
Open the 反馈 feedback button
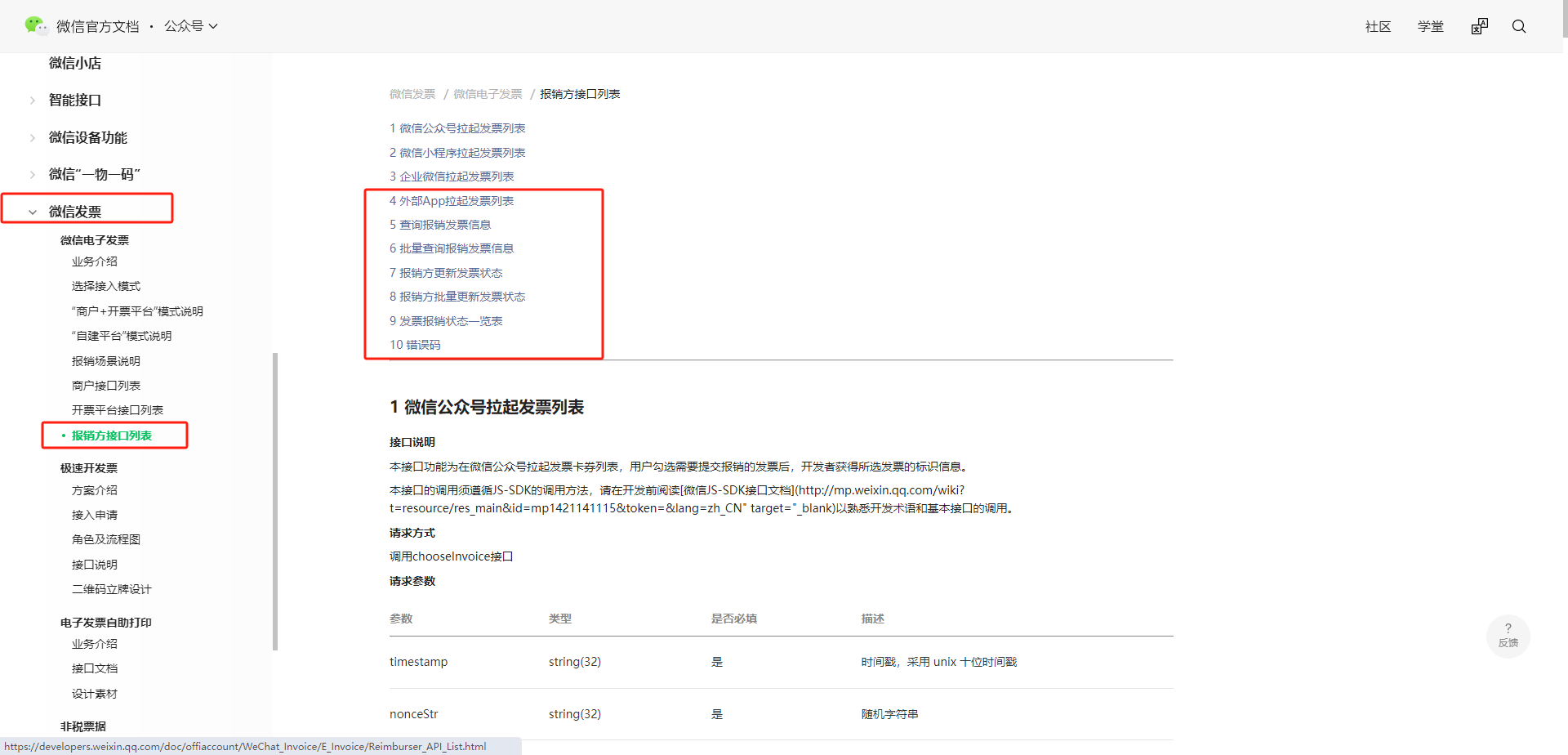(x=1508, y=636)
